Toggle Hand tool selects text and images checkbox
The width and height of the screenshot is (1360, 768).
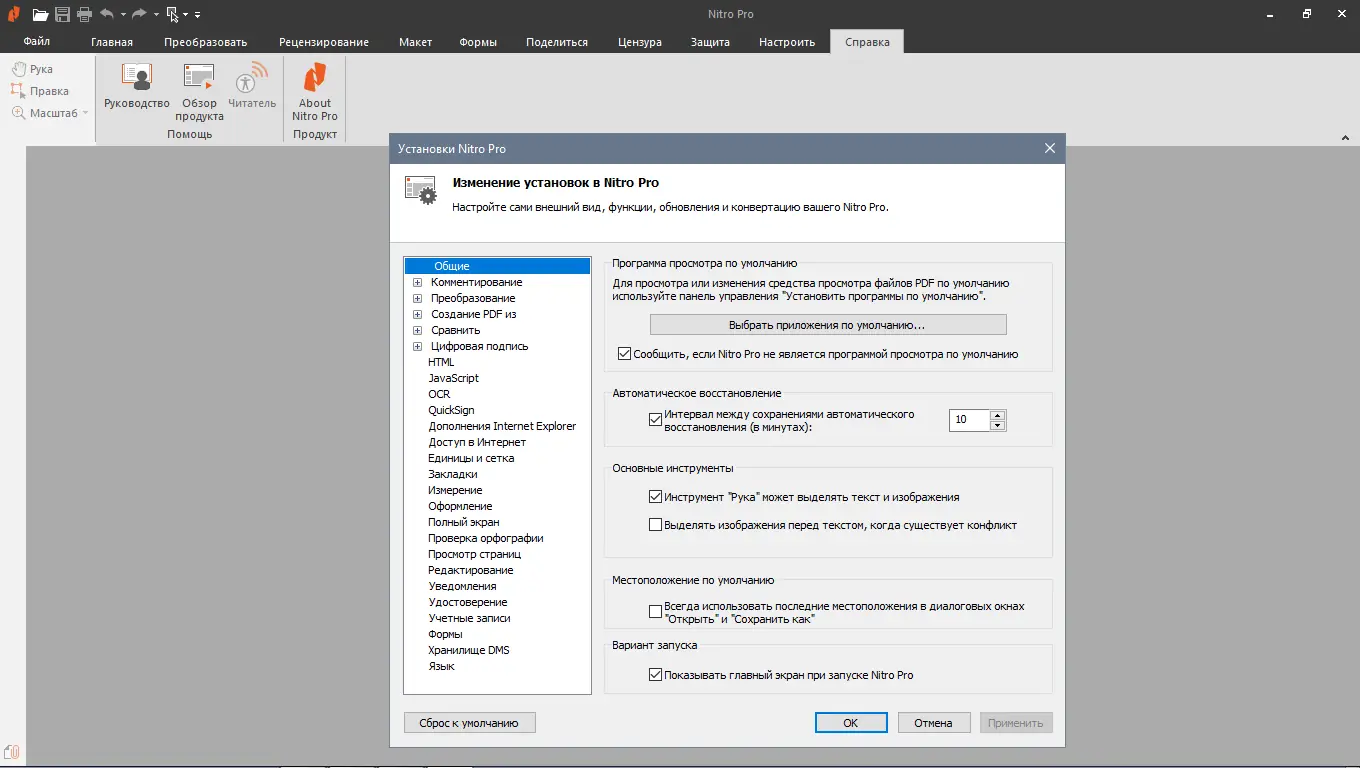pos(656,497)
